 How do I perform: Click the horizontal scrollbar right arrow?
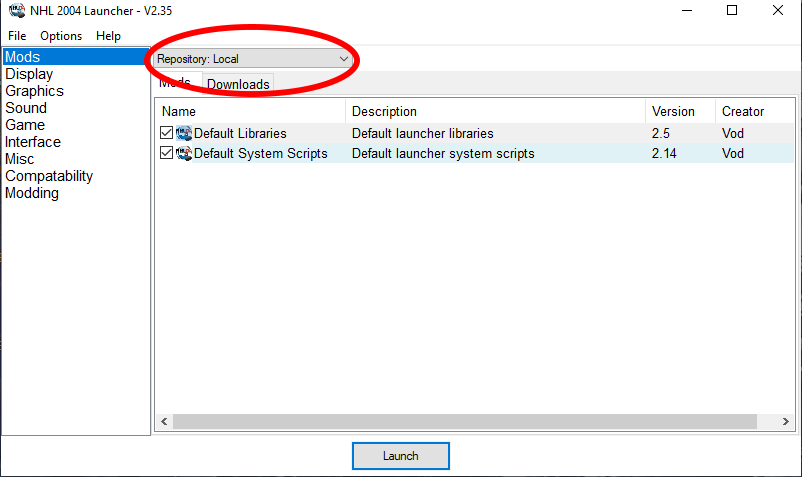point(786,421)
